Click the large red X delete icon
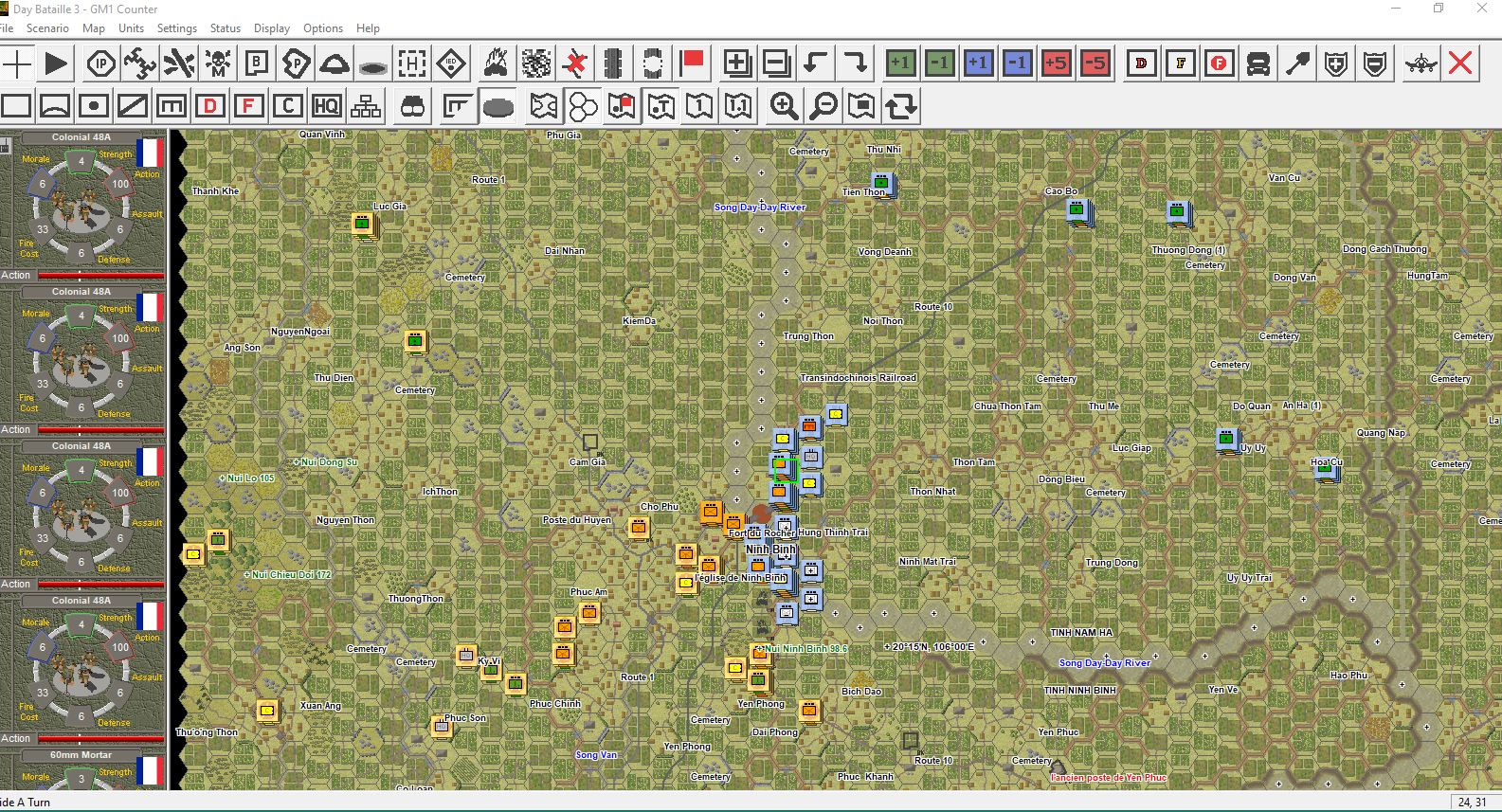1502x812 pixels. point(1460,64)
